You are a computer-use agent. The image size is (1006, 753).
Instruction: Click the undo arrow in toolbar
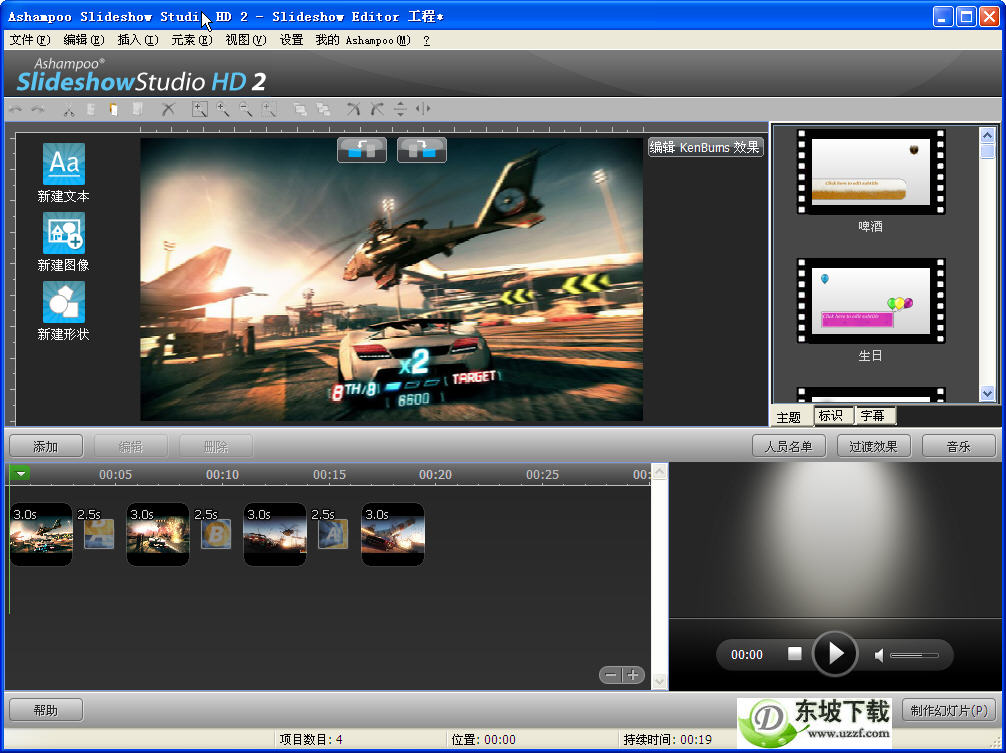click(x=15, y=110)
